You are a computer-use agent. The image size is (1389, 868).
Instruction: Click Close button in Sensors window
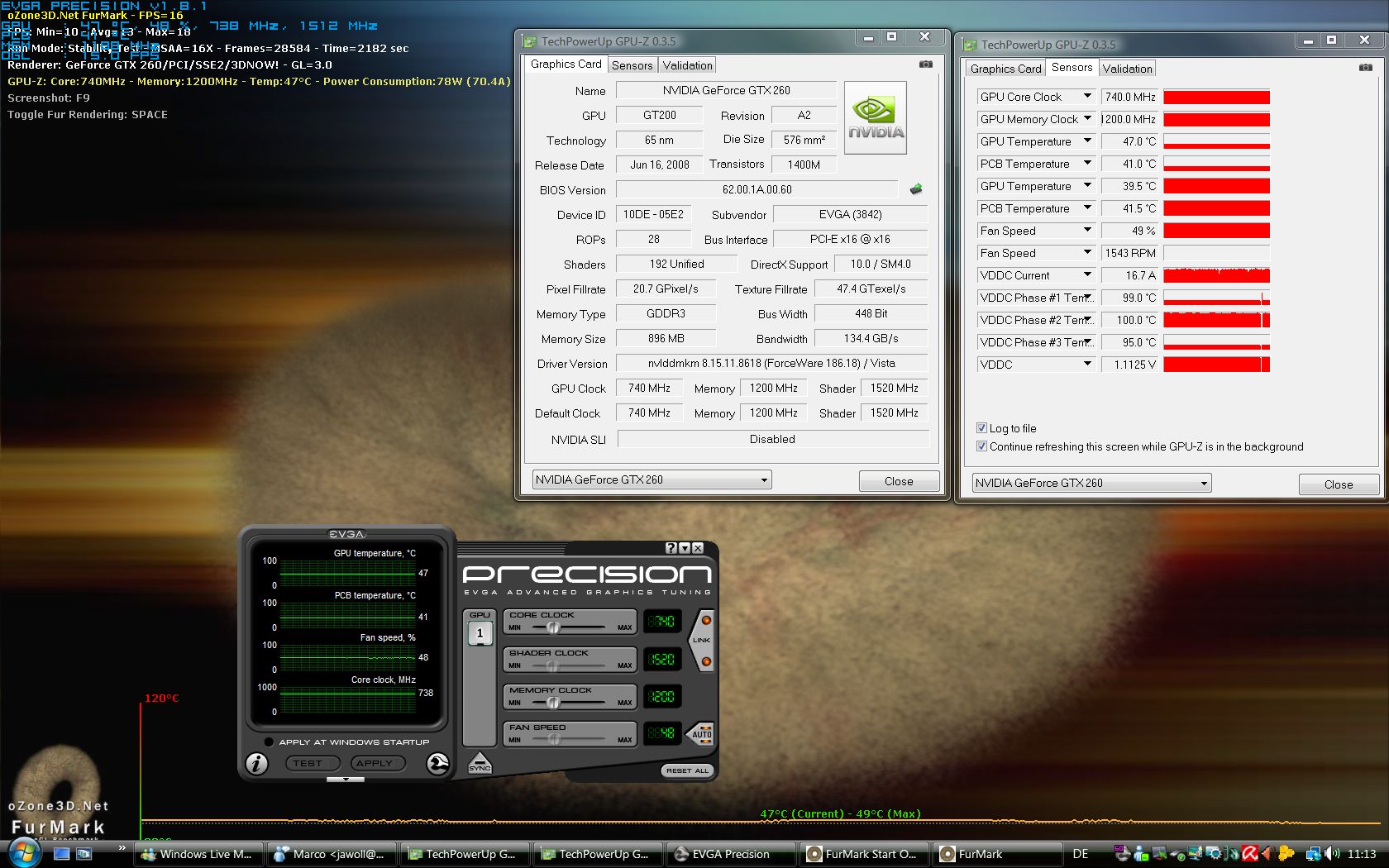1339,484
